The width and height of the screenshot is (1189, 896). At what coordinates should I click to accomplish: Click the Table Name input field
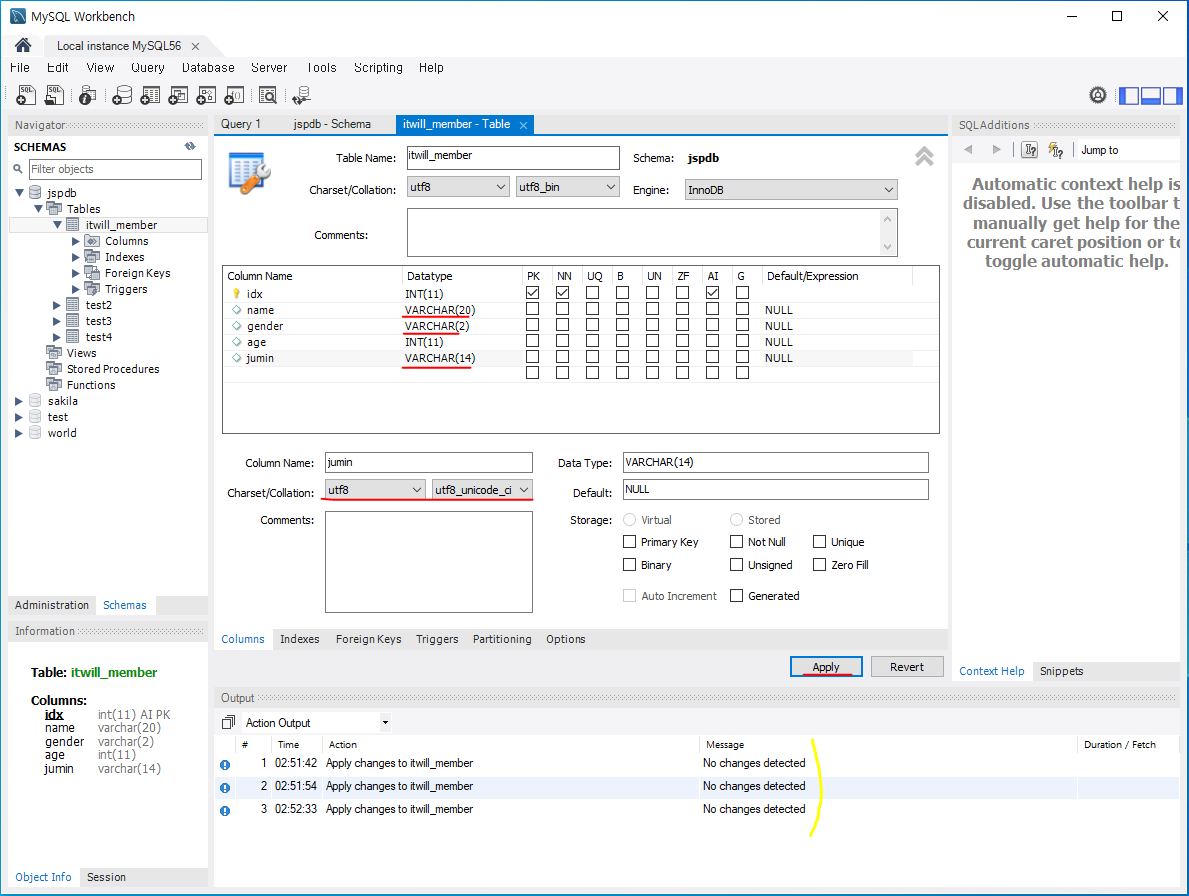[x=513, y=158]
